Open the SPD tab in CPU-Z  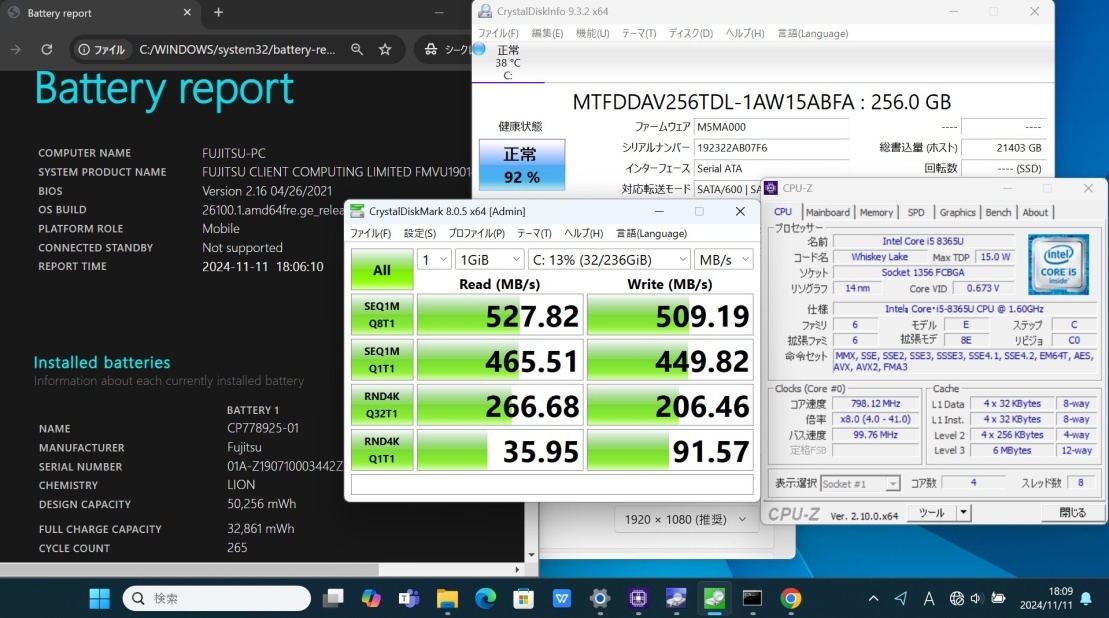[x=916, y=212]
